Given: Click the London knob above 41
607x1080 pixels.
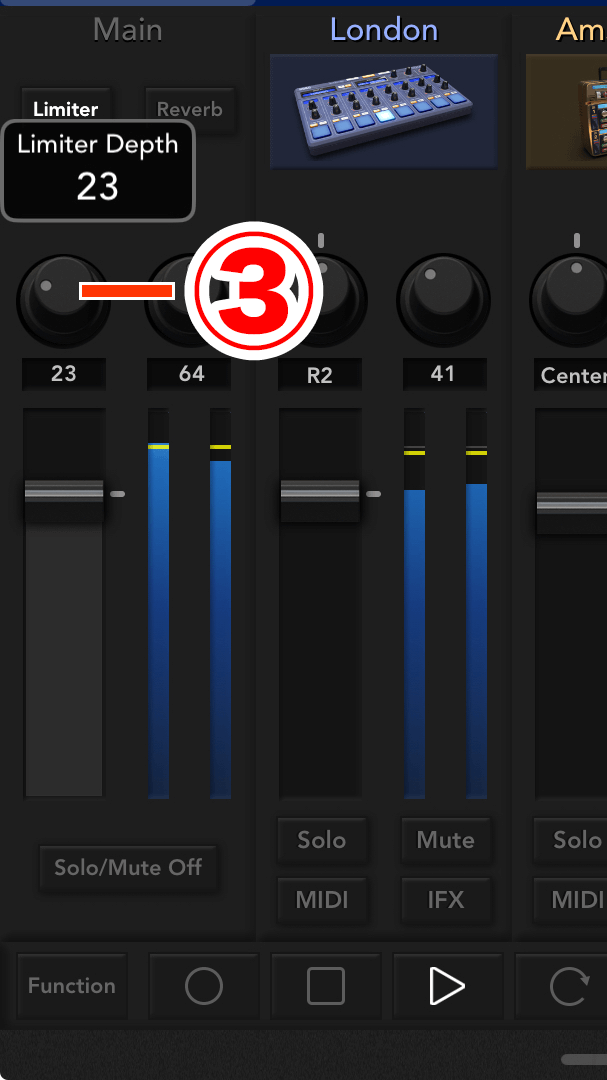Looking at the screenshot, I should click(x=444, y=301).
